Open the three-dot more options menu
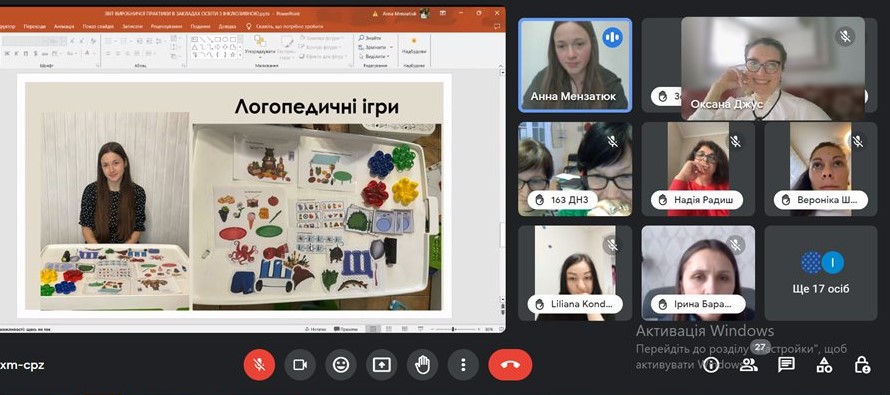This screenshot has height=395, width=890. 463,365
